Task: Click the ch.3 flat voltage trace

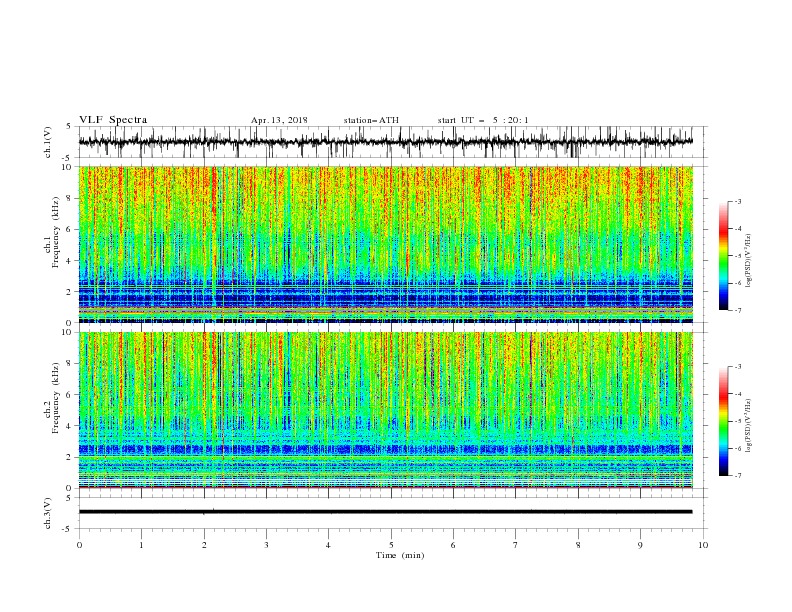Action: (x=385, y=512)
